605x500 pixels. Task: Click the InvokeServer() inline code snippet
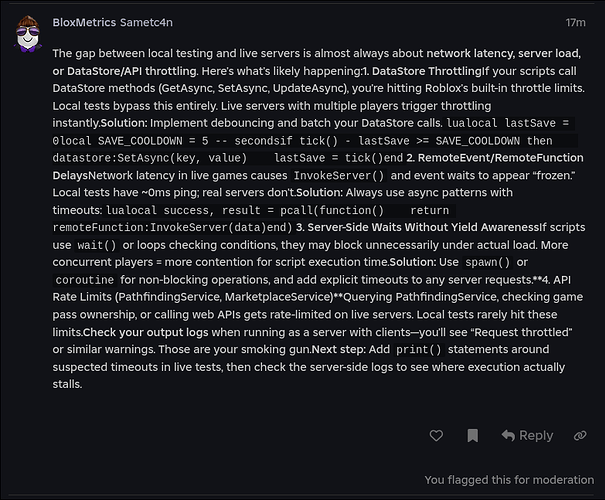point(339,176)
